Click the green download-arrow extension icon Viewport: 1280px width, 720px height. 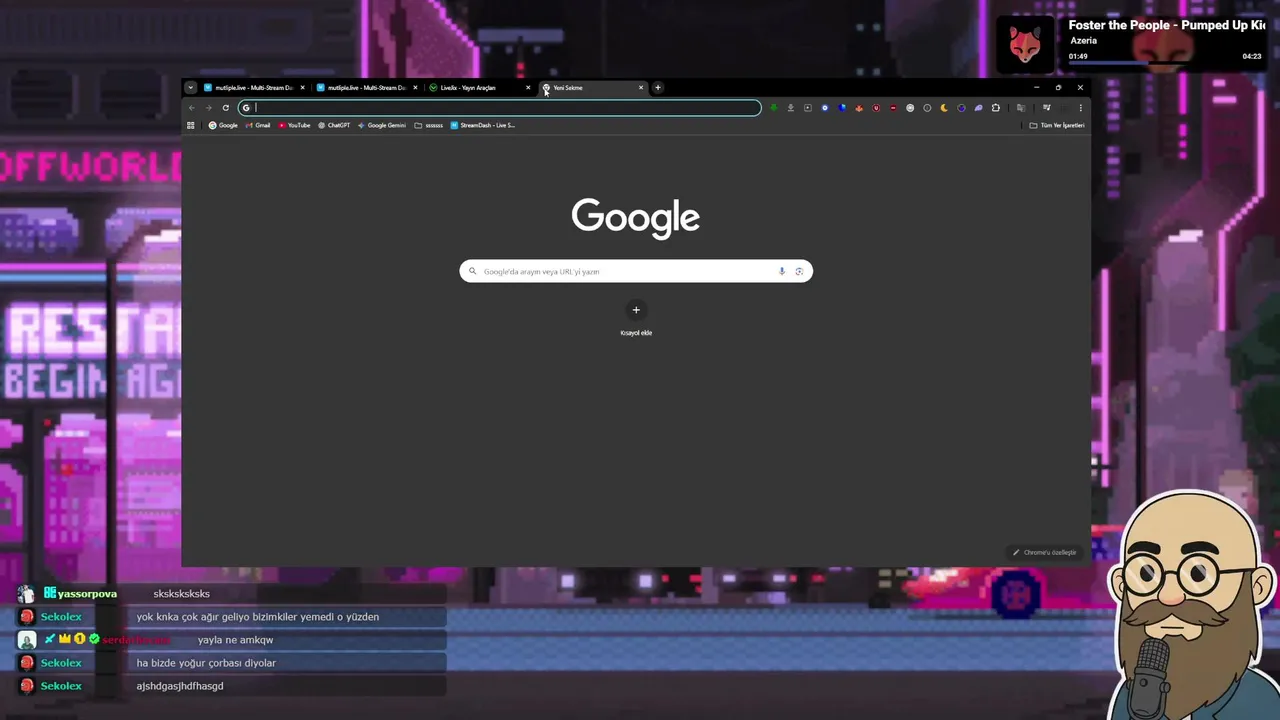(774, 108)
